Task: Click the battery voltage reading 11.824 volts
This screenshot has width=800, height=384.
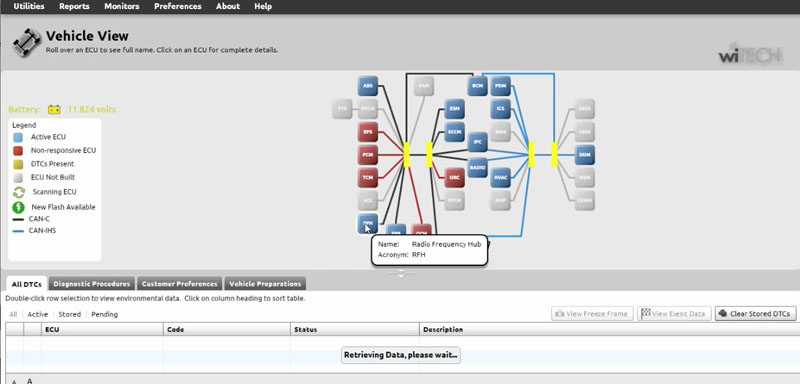Action: coord(92,109)
